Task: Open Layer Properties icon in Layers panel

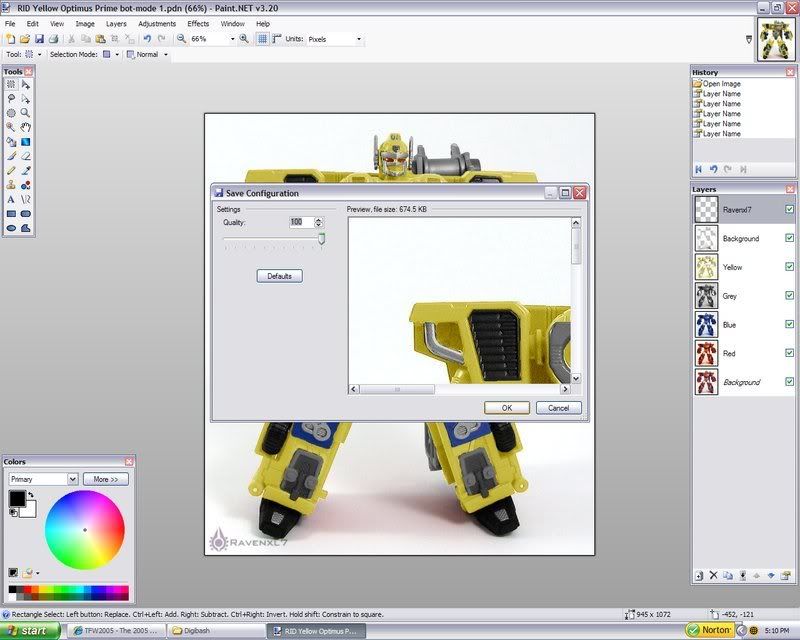Action: [x=786, y=576]
